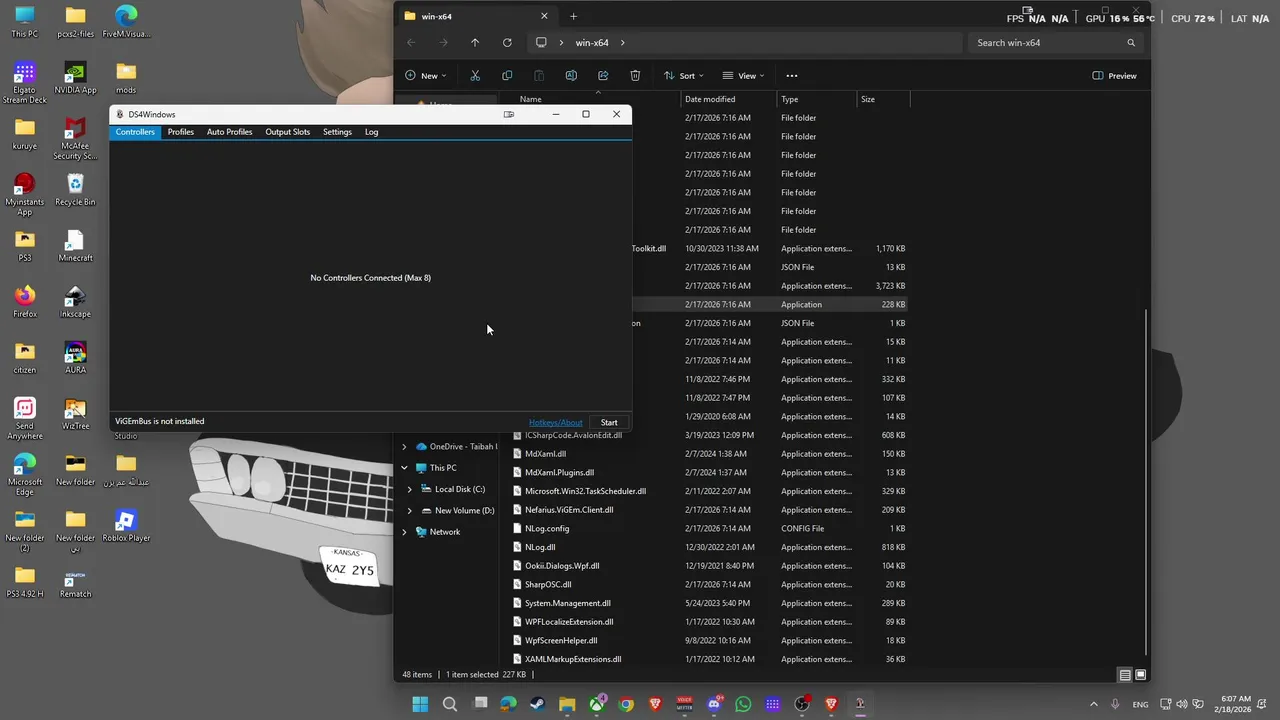Viewport: 1280px width, 720px height.
Task: Delete the selected file using the trash icon
Action: click(x=635, y=76)
